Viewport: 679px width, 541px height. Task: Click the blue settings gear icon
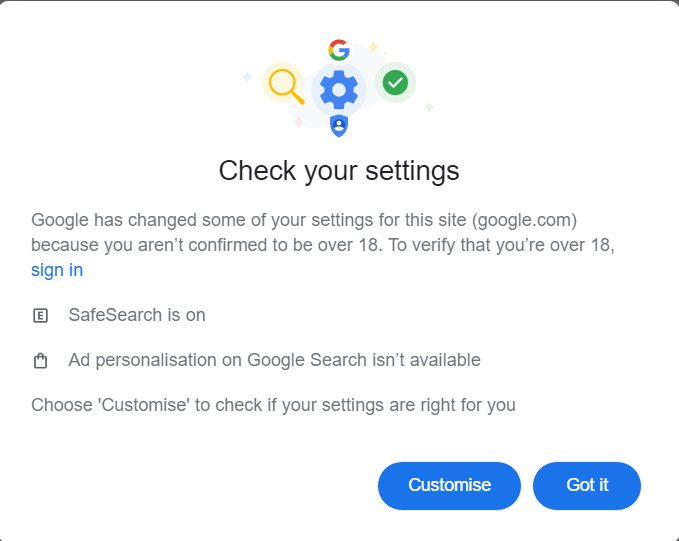click(x=339, y=90)
